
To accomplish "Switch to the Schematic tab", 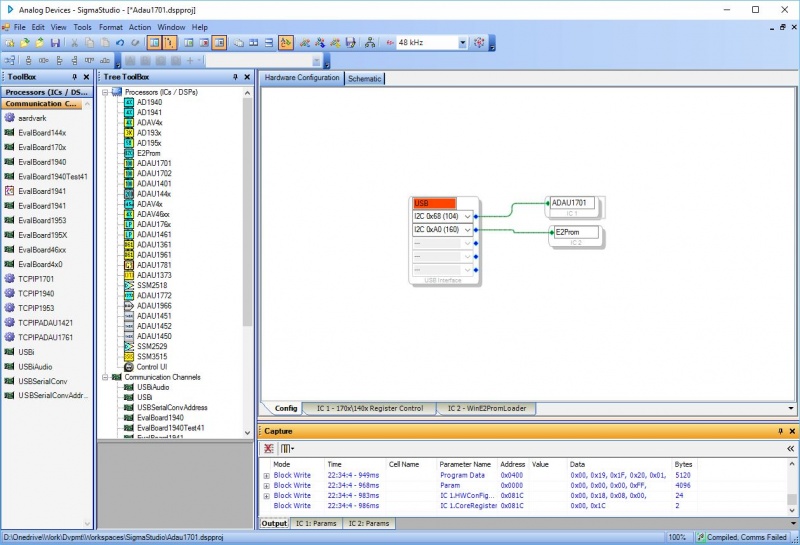I will (x=365, y=79).
